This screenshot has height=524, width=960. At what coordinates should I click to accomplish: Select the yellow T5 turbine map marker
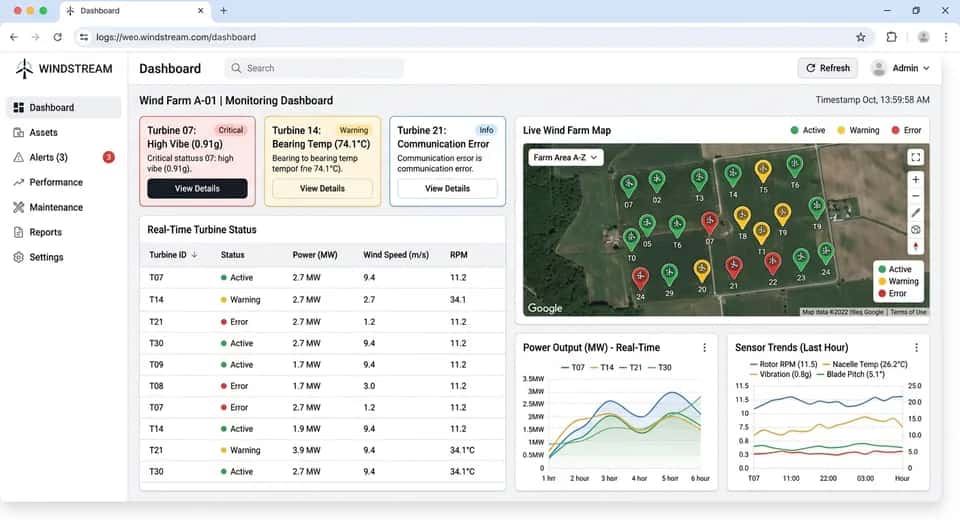click(x=763, y=171)
